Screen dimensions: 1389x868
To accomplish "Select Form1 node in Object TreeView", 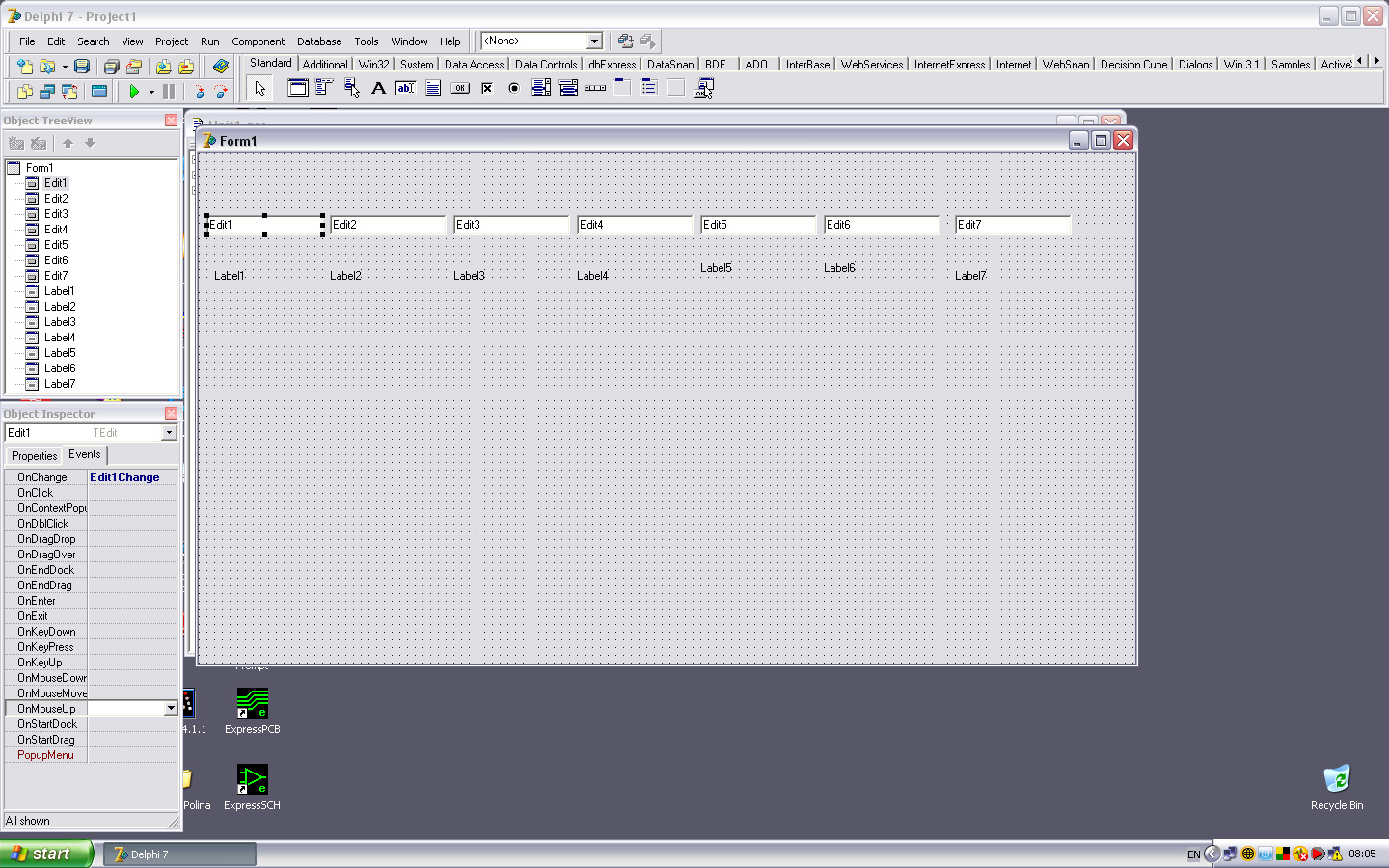I will coord(40,168).
